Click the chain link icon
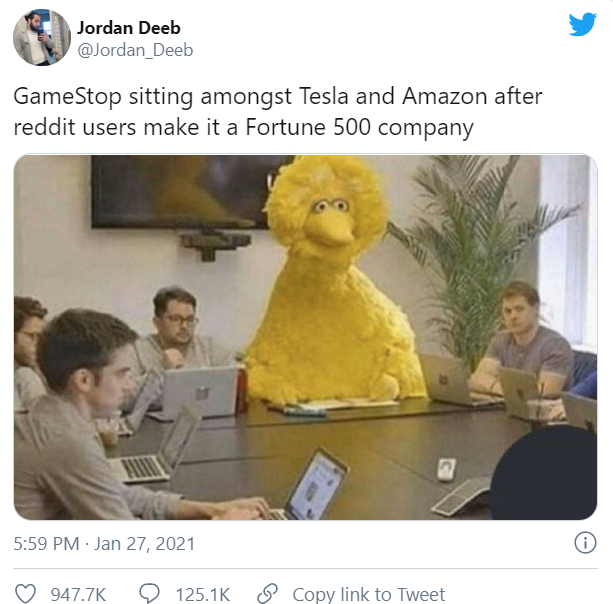The image size is (613, 604). (x=267, y=593)
